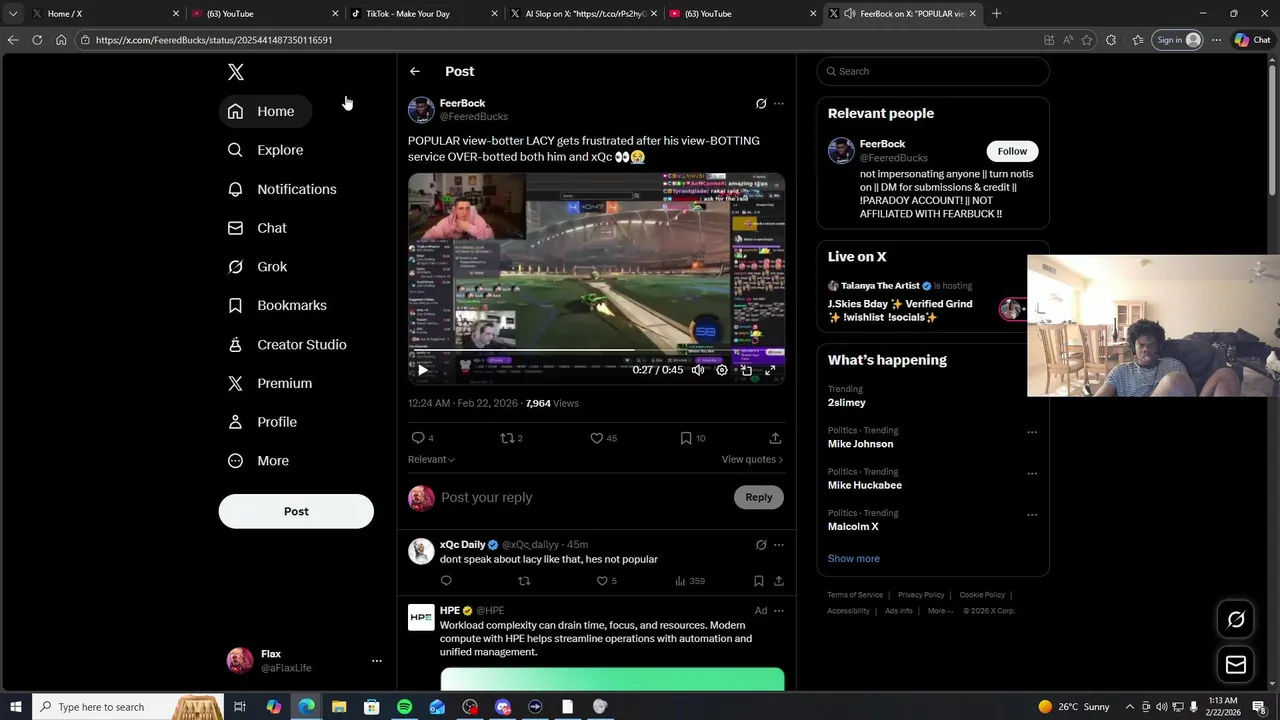Click back arrow beside Post heading
Screen dimensions: 1280x720
click(415, 71)
